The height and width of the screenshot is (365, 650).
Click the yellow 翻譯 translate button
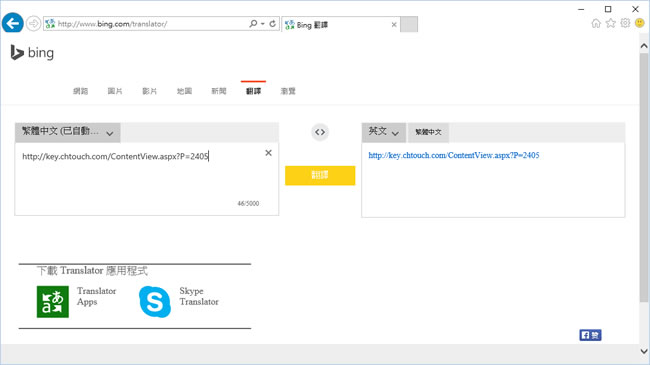coord(320,175)
